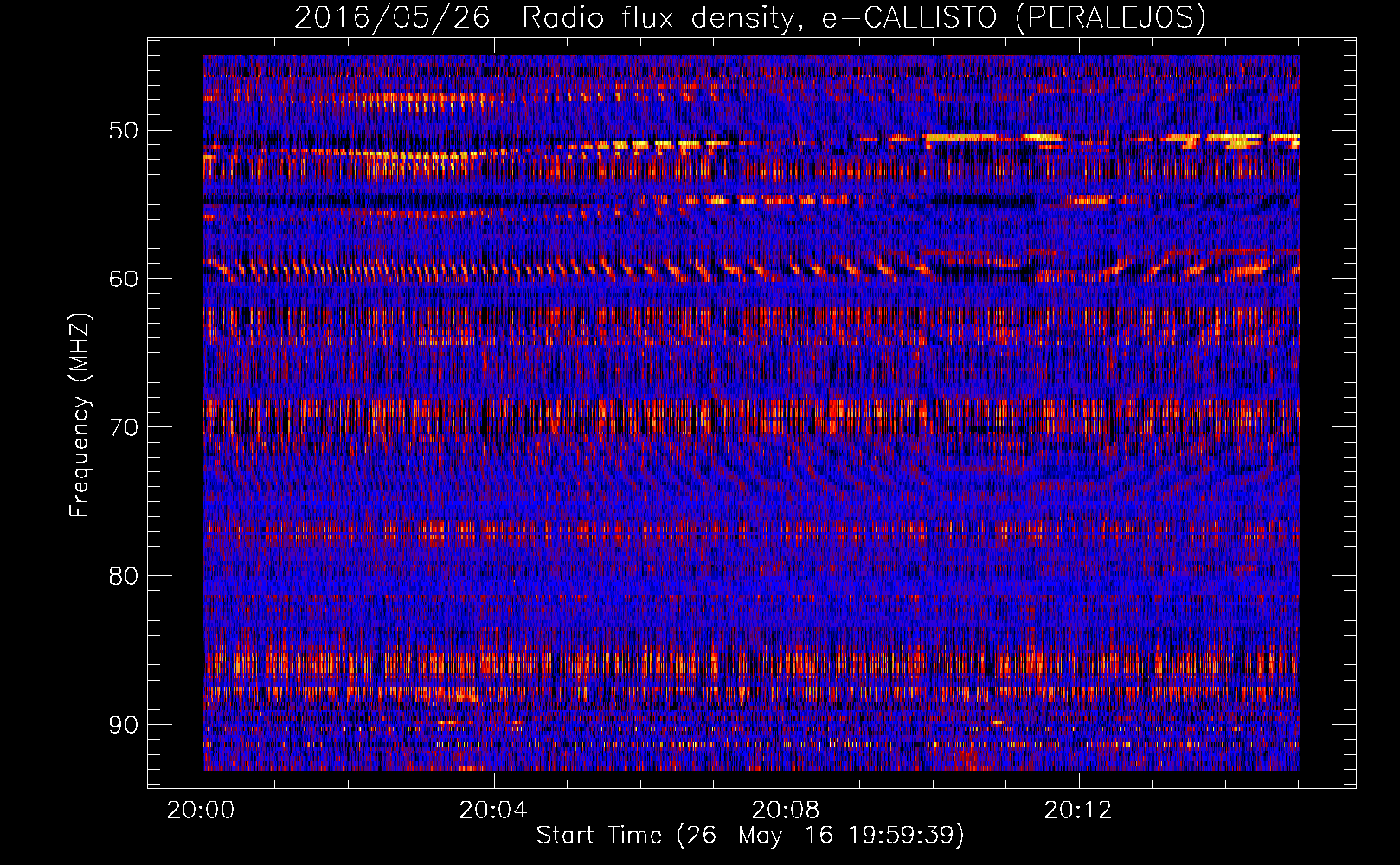Image resolution: width=1400 pixels, height=865 pixels.
Task: Click the frequency tick label "50"
Action: click(x=123, y=131)
